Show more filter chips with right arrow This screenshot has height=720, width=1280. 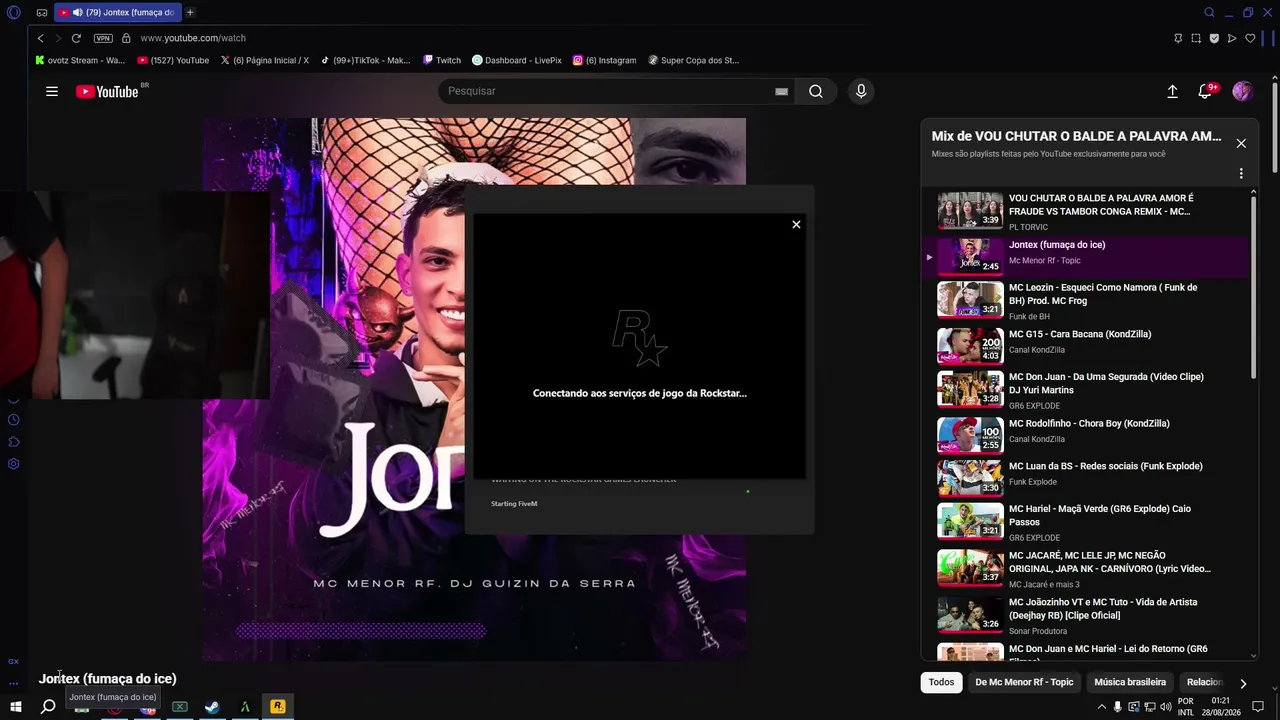pyautogui.click(x=1243, y=683)
